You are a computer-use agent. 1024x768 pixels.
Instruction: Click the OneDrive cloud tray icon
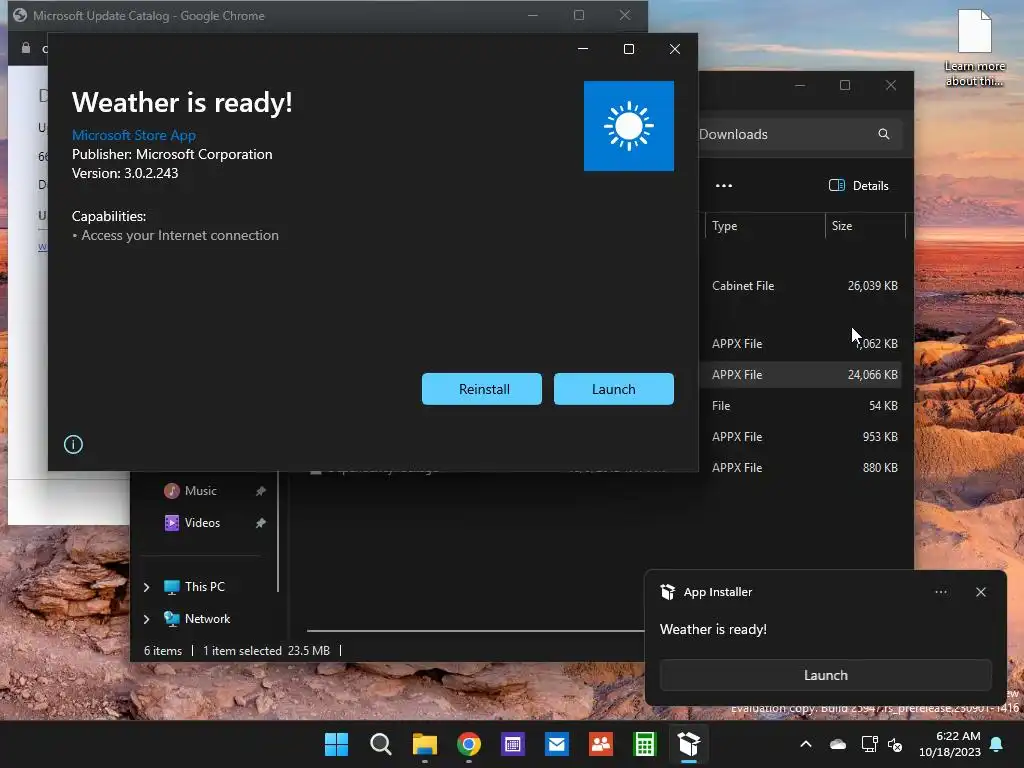click(x=838, y=744)
